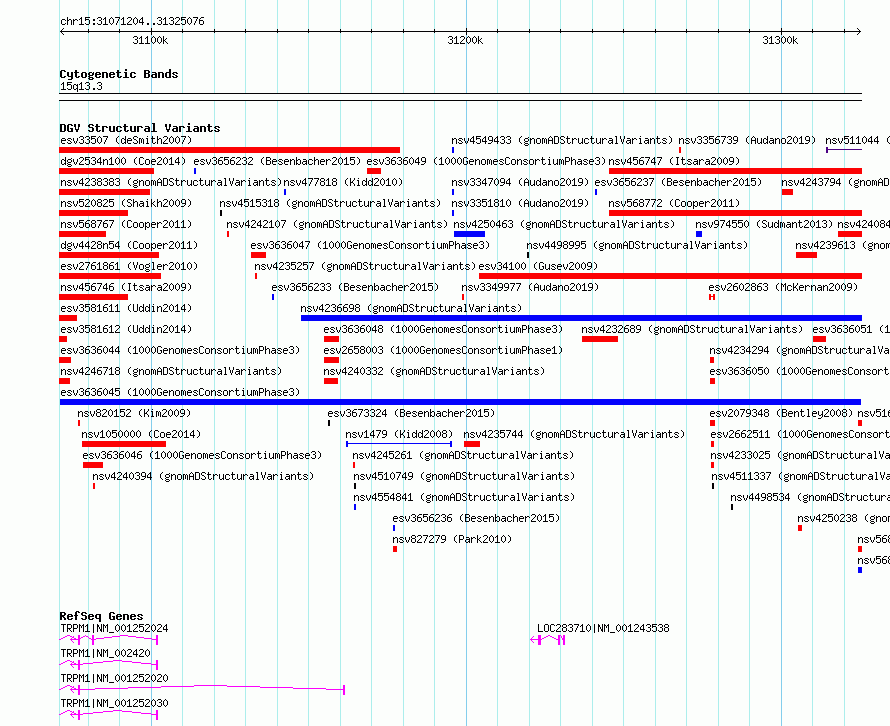The height and width of the screenshot is (726, 890).
Task: Open esv2602863 (McKernan2009) label
Action: tap(783, 287)
